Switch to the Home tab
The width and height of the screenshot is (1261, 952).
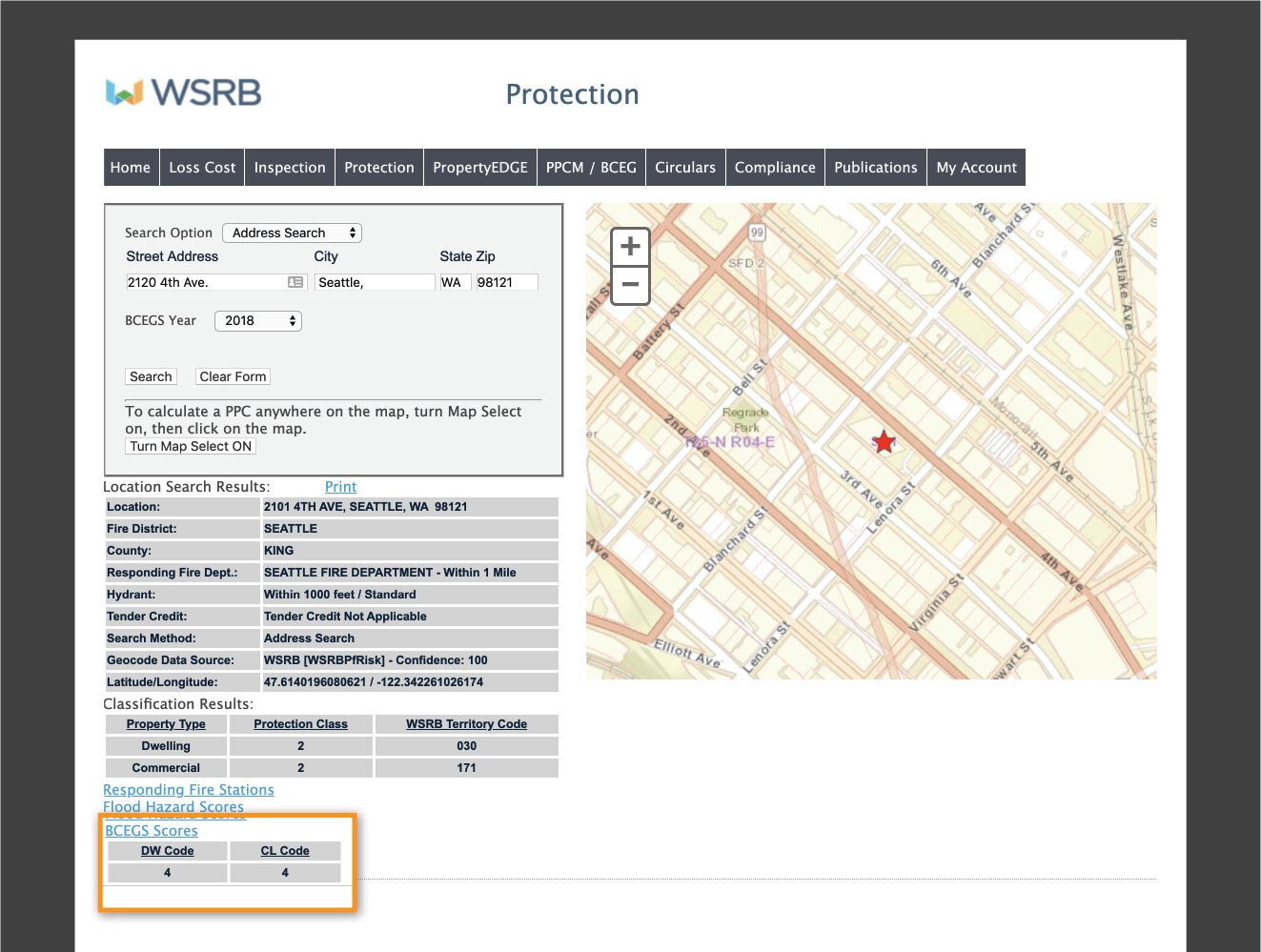click(131, 167)
